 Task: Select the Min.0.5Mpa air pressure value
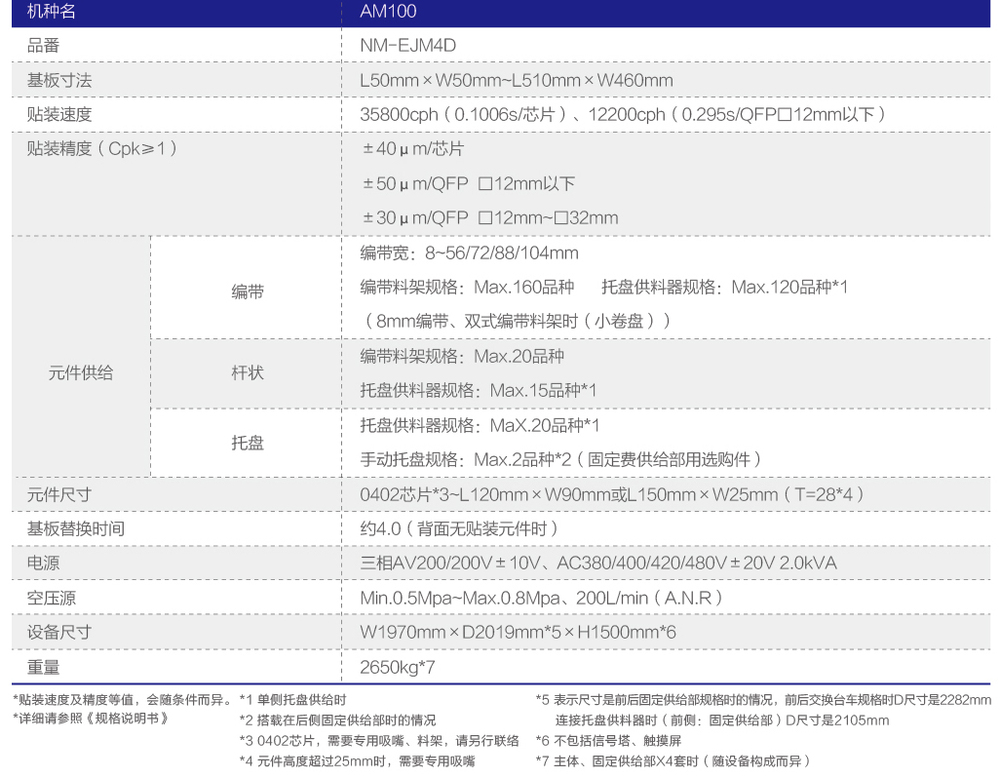click(540, 598)
